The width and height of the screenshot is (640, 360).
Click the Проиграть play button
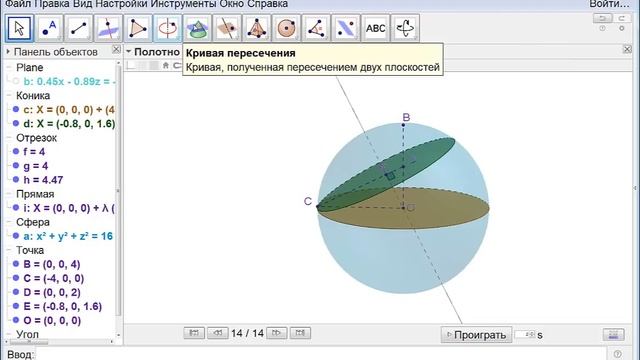476,335
